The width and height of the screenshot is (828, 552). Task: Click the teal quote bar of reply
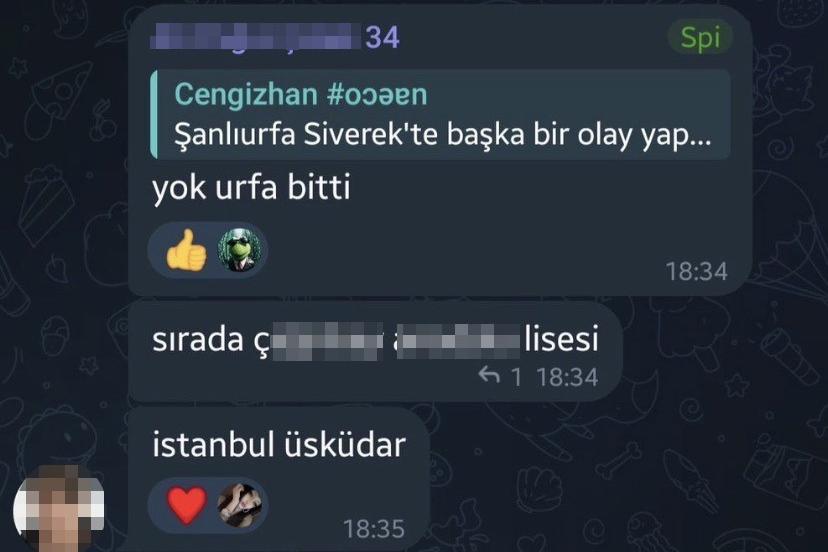(154, 115)
